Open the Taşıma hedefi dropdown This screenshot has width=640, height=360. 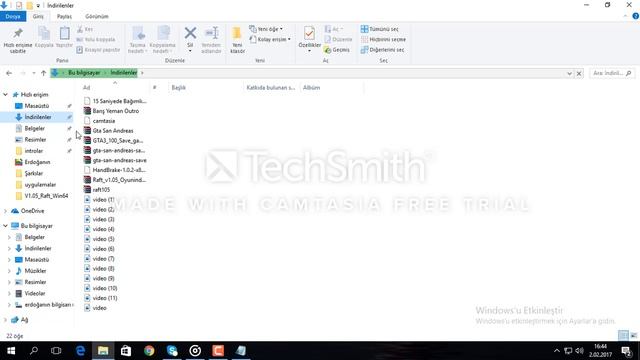138,41
